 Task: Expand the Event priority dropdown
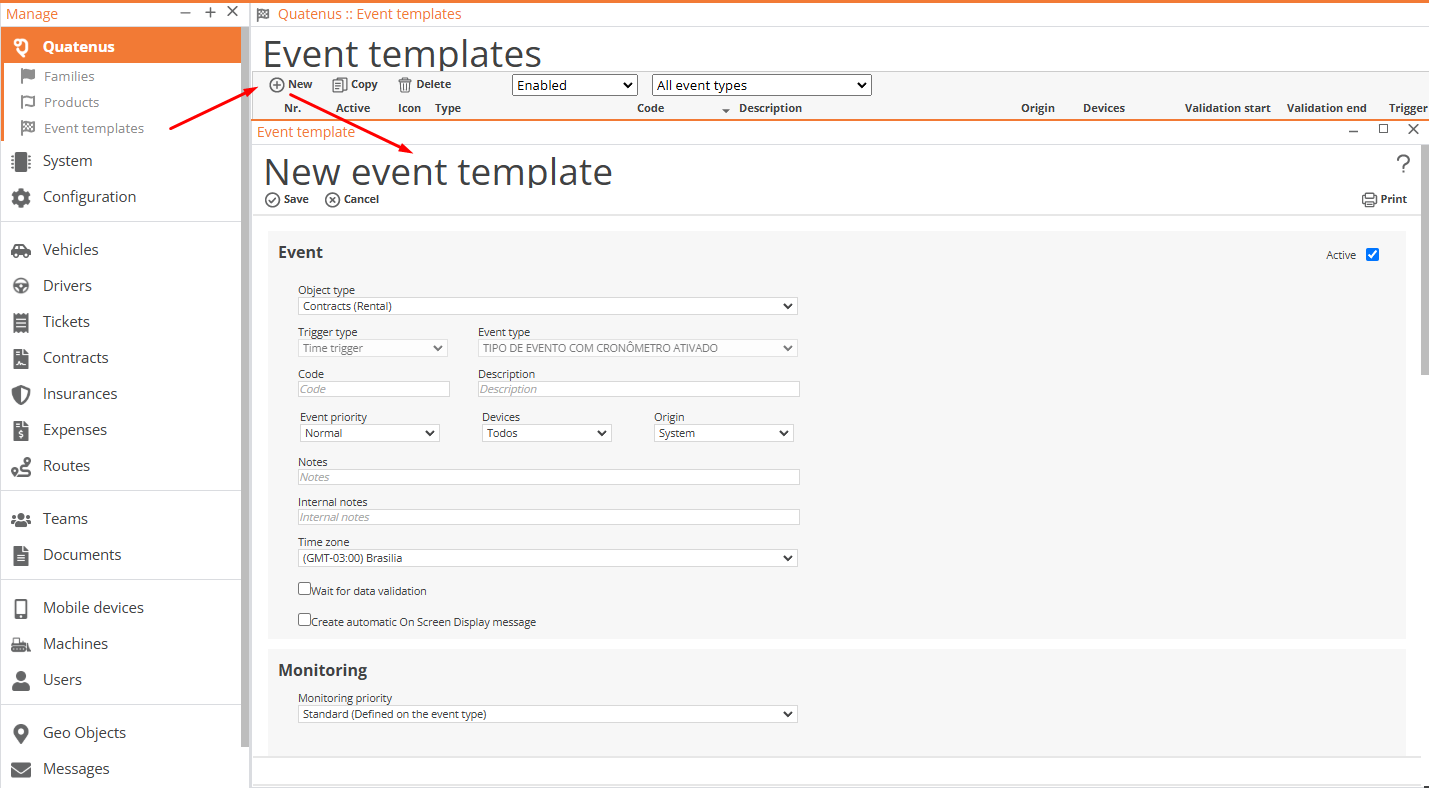pos(369,433)
